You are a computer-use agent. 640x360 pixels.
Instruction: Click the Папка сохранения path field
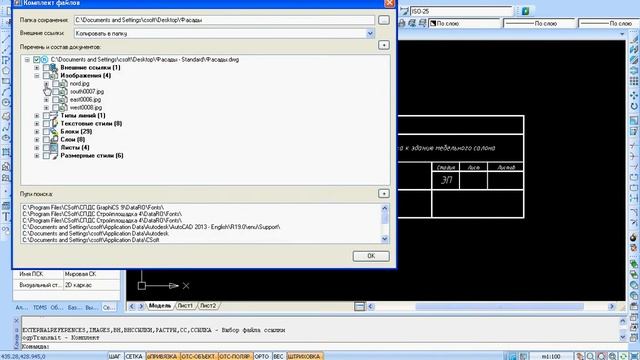(224, 20)
